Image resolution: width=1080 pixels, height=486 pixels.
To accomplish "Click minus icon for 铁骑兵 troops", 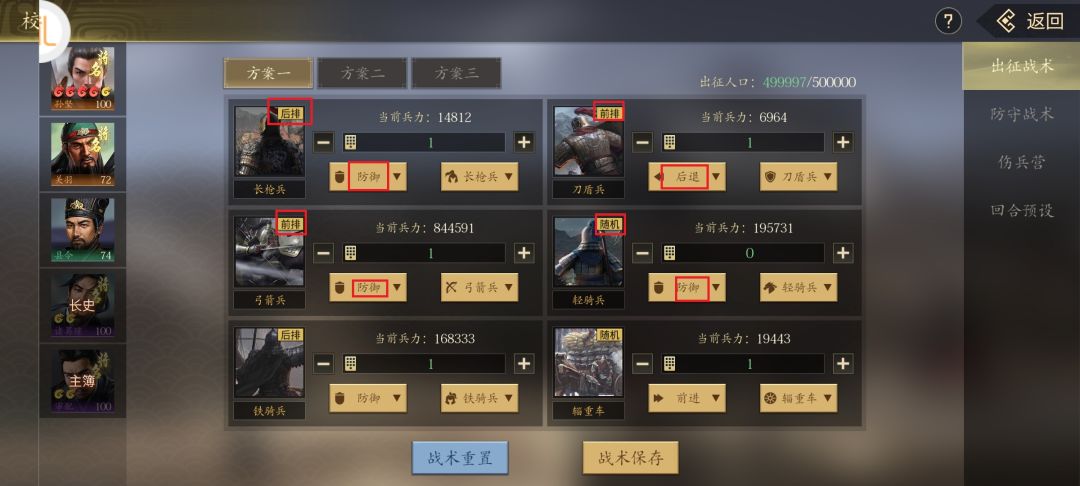I will coord(323,363).
